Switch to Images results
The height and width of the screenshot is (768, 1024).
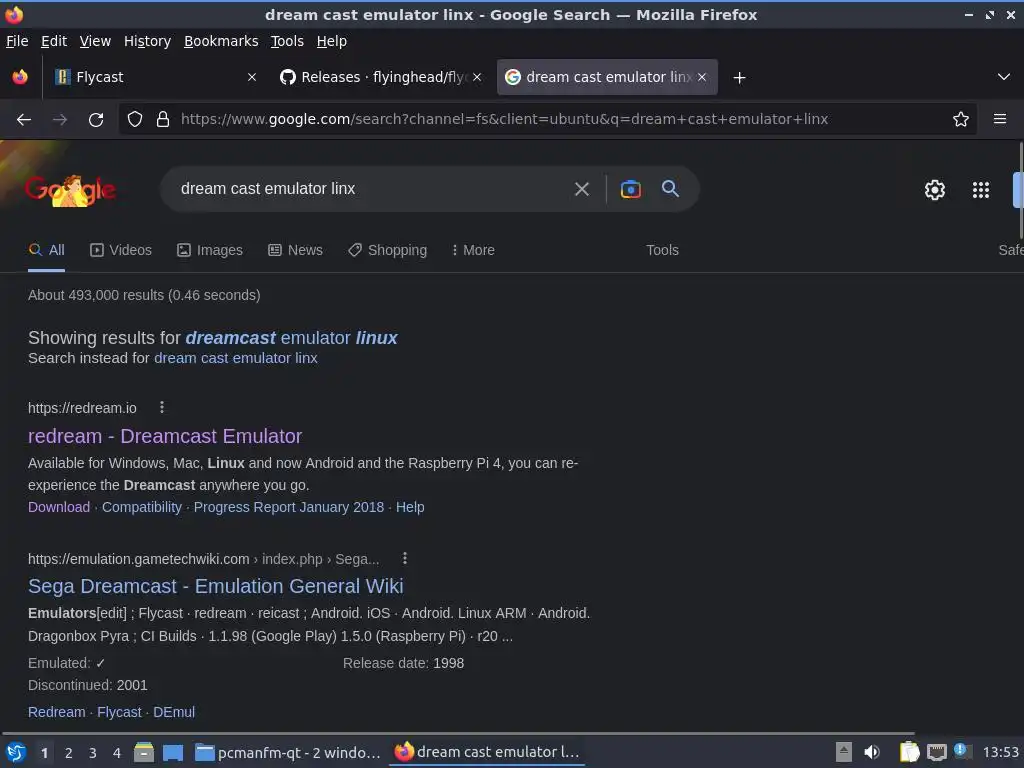[x=210, y=250]
